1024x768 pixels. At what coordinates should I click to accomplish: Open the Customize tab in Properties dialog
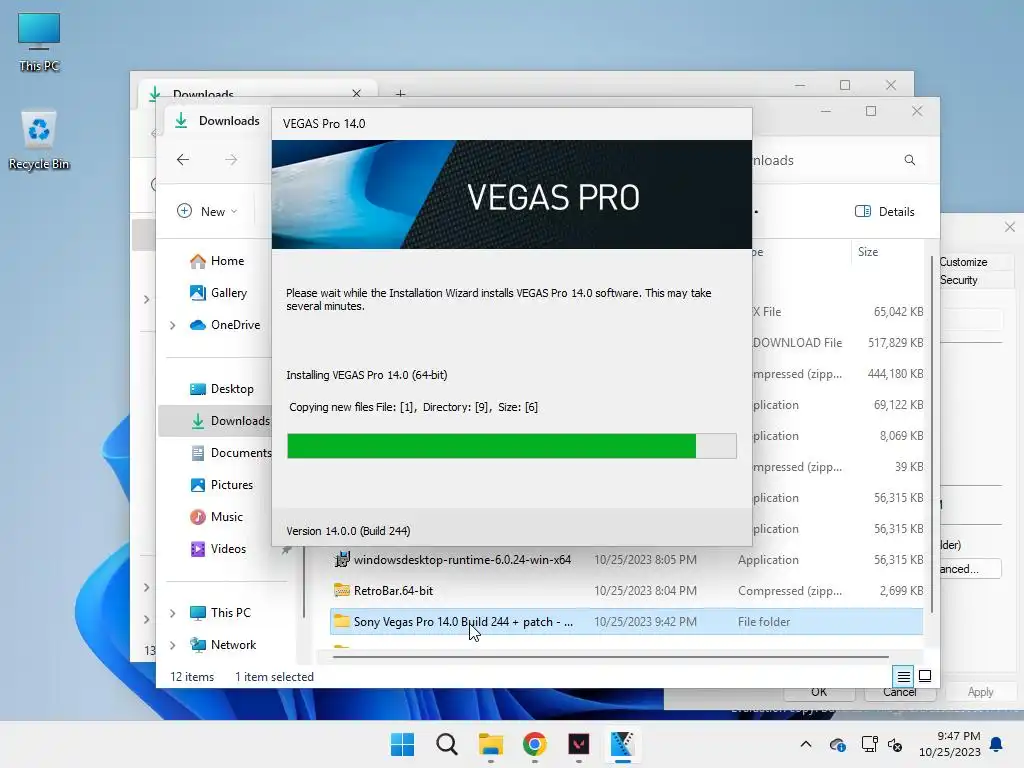pos(963,262)
